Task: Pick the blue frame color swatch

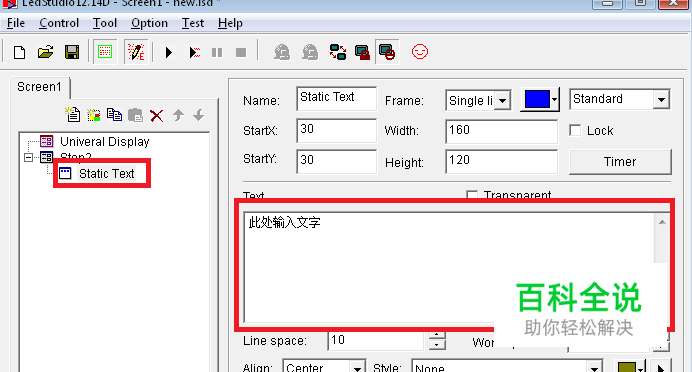Action: [x=537, y=100]
